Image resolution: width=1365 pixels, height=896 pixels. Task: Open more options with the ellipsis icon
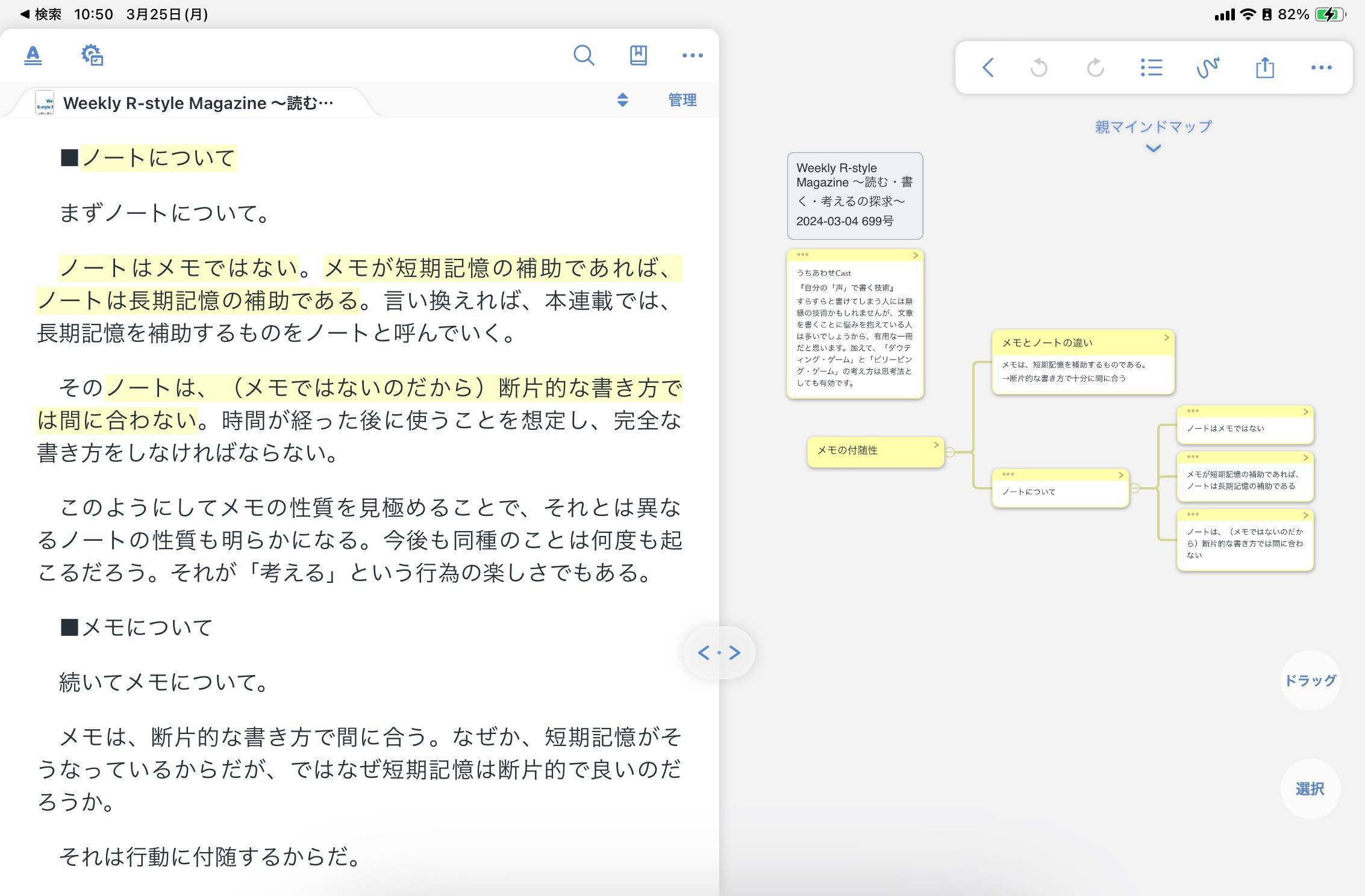(x=1320, y=68)
